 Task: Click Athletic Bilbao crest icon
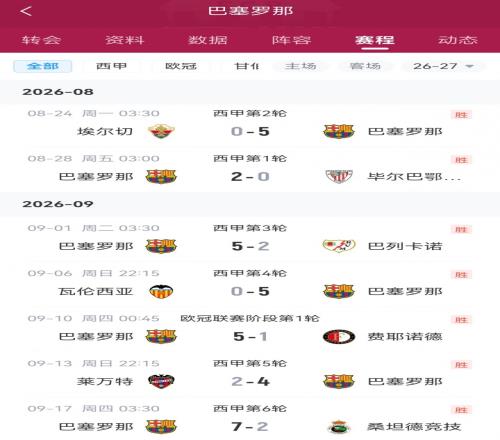339,176
